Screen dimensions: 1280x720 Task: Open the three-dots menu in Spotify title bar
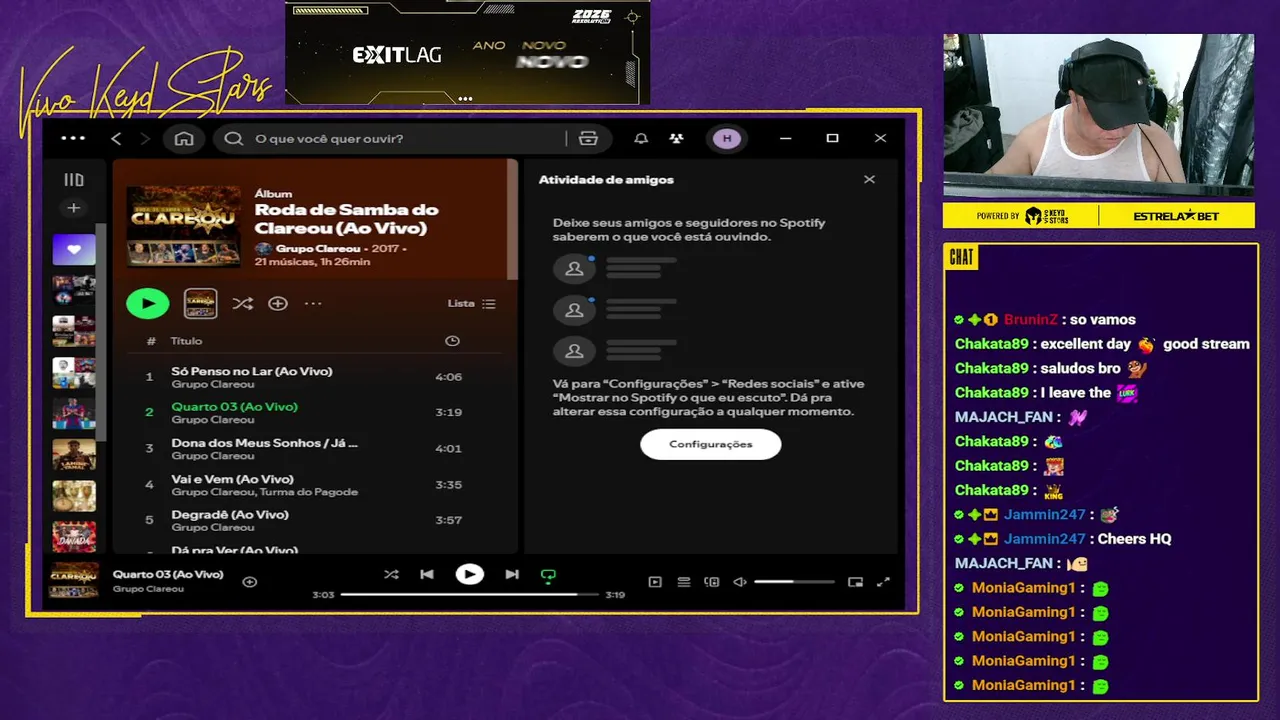pyautogui.click(x=73, y=138)
